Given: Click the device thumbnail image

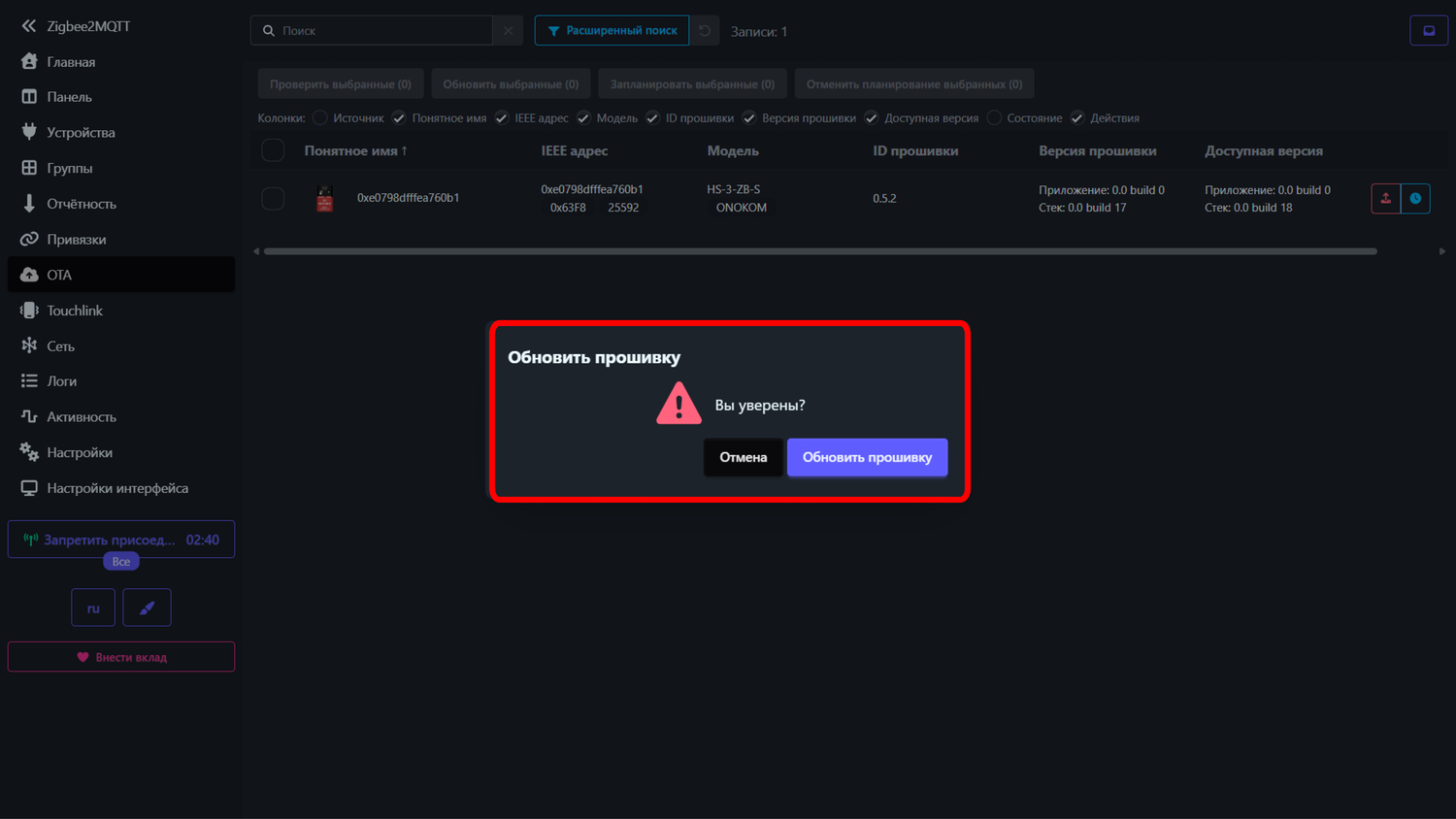Looking at the screenshot, I should pos(325,198).
